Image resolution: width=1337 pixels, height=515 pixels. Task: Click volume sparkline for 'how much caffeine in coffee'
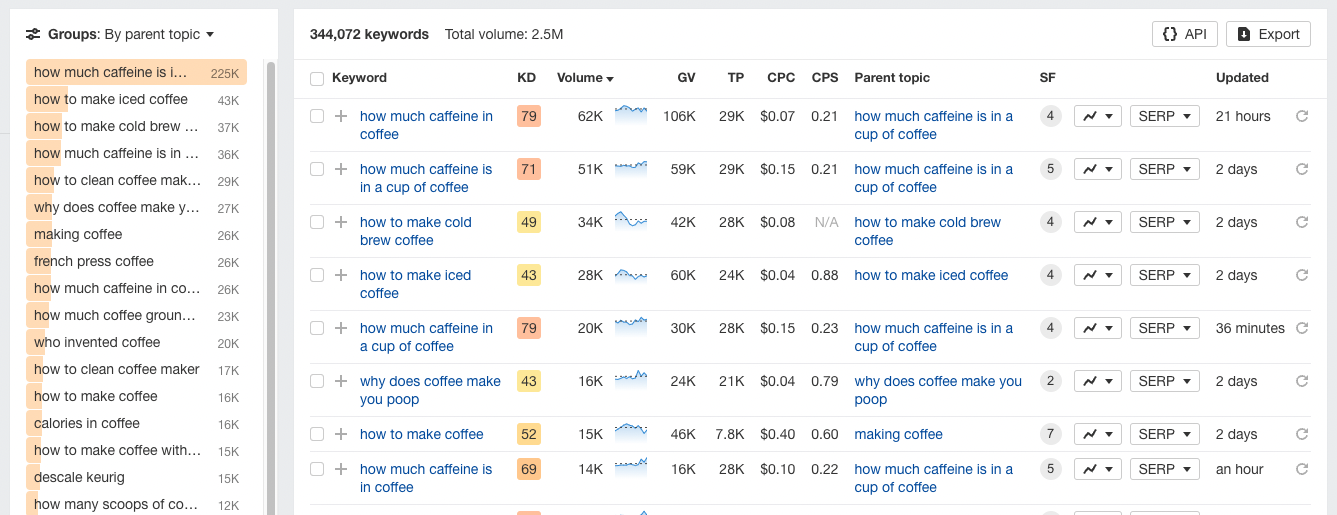coord(631,114)
